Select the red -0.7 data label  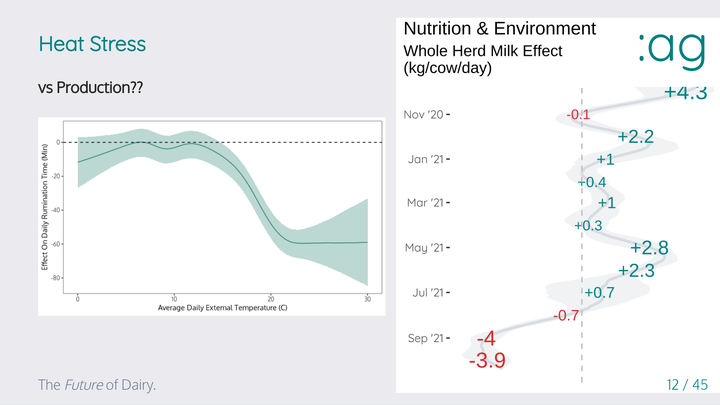click(566, 315)
